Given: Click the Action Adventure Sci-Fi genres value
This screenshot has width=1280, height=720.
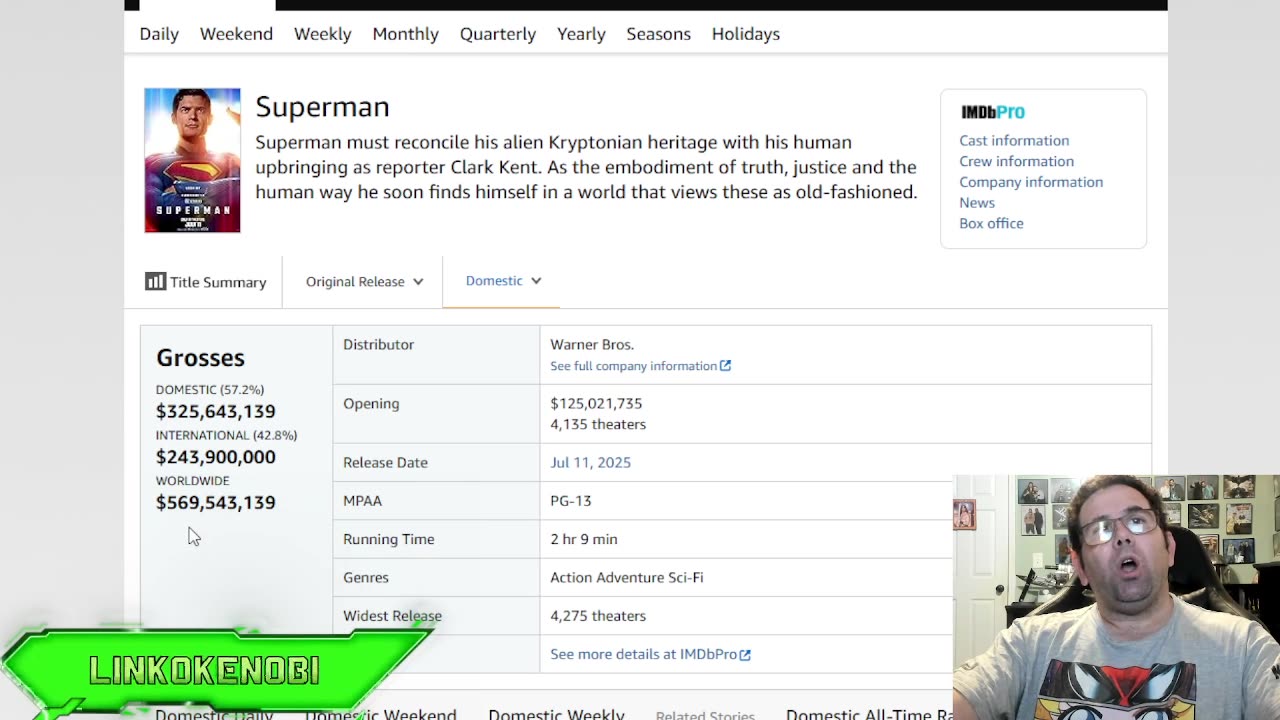Looking at the screenshot, I should (626, 577).
